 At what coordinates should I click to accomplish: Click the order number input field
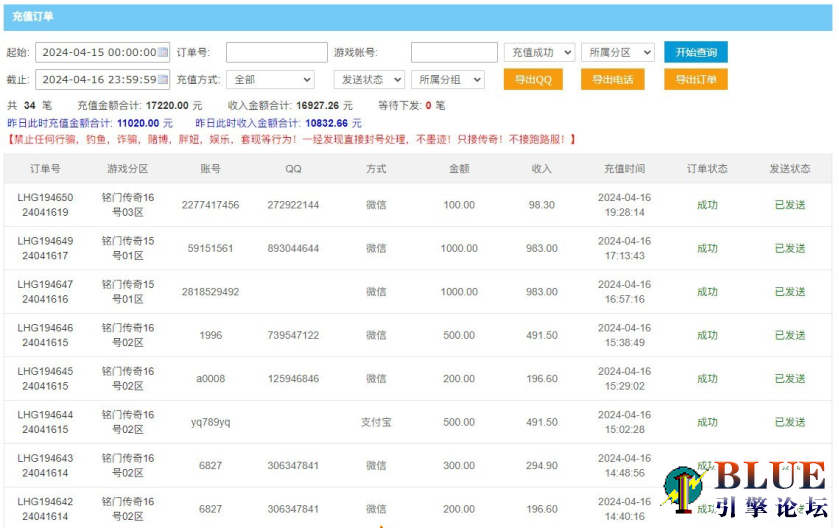(276, 53)
